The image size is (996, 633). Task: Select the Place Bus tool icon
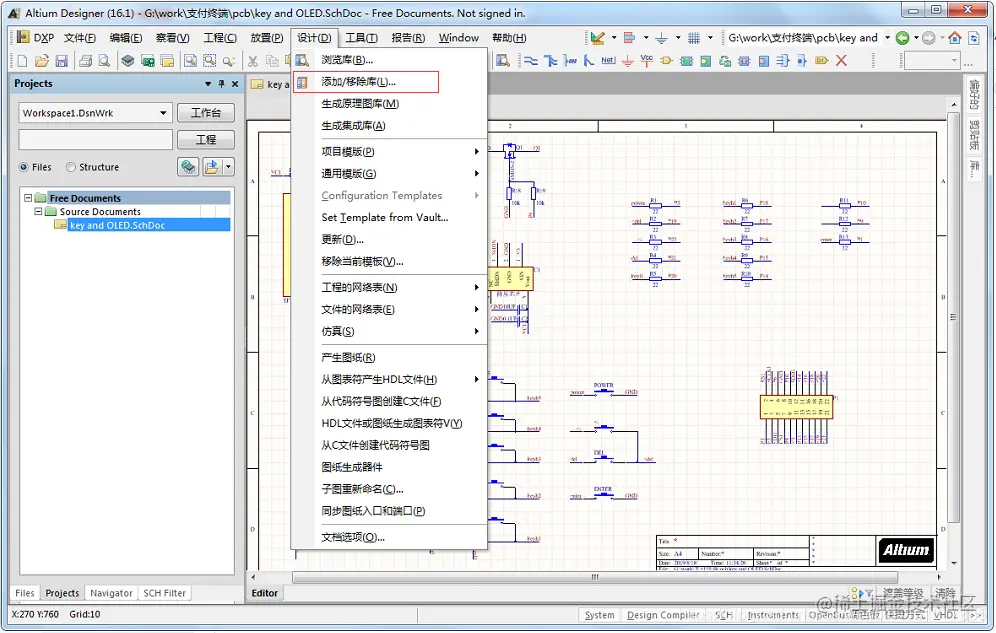[551, 61]
